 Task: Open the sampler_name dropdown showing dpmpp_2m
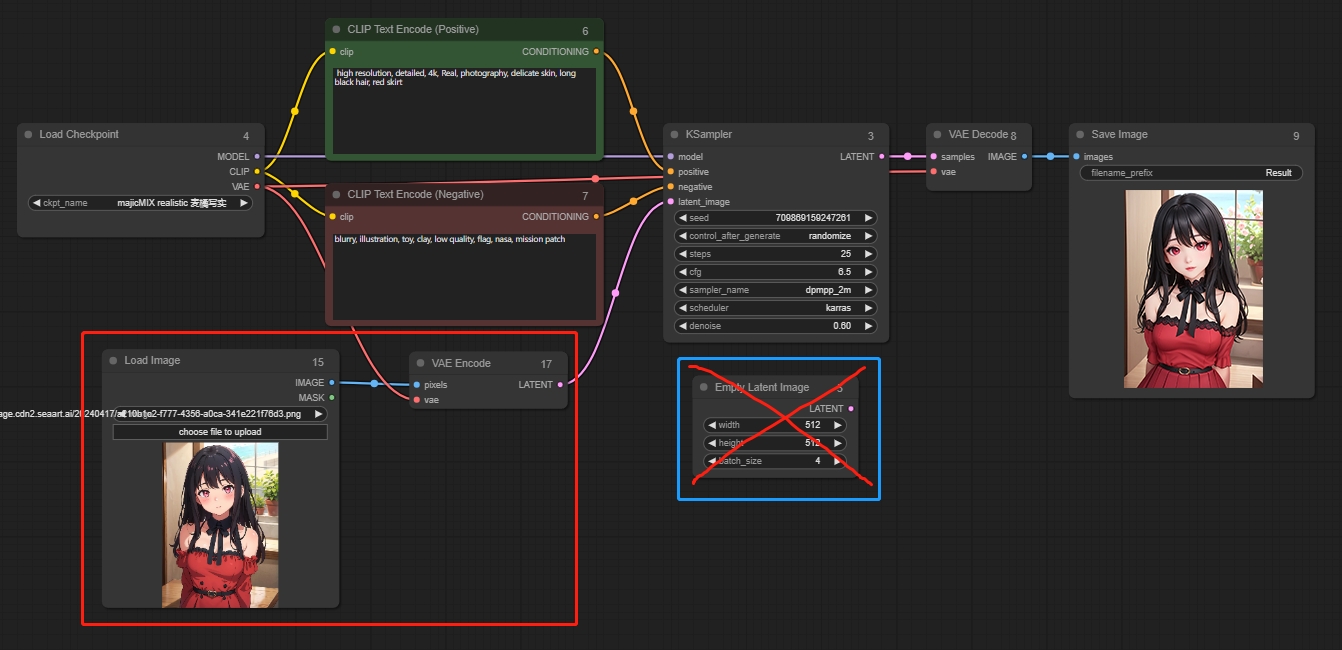[x=775, y=290]
